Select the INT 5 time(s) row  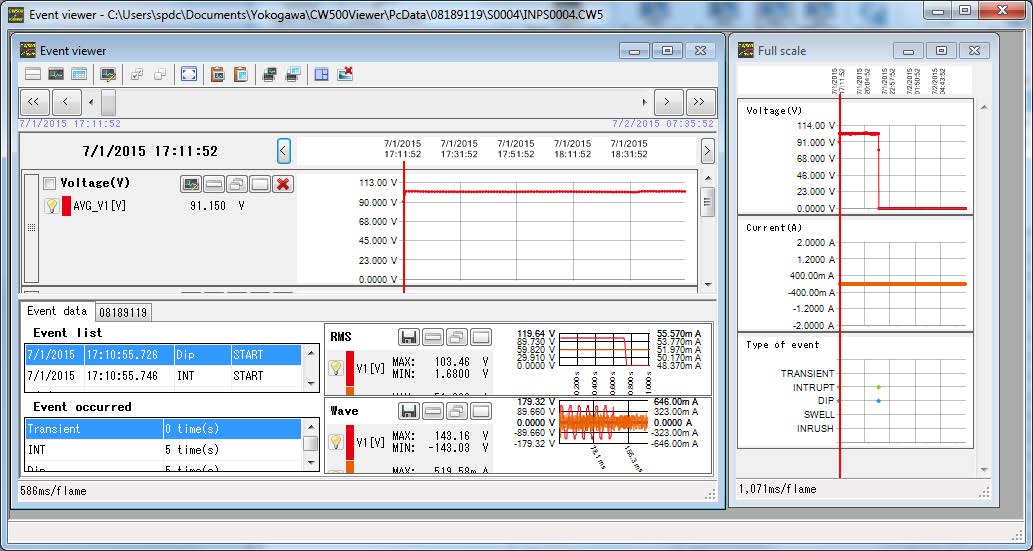[163, 450]
